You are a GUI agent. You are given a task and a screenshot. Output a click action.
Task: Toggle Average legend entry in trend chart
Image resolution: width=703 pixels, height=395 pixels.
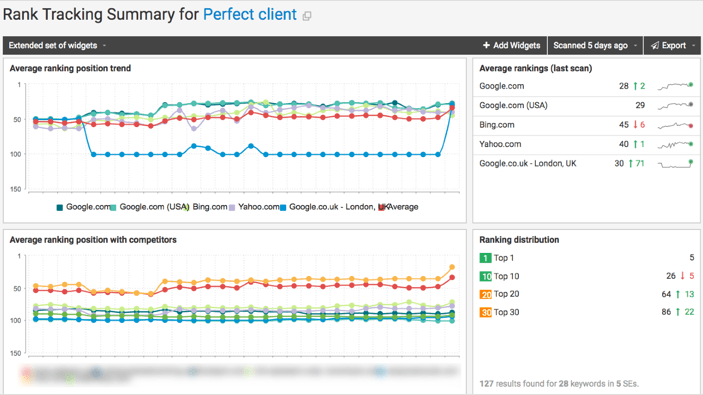pyautogui.click(x=399, y=207)
